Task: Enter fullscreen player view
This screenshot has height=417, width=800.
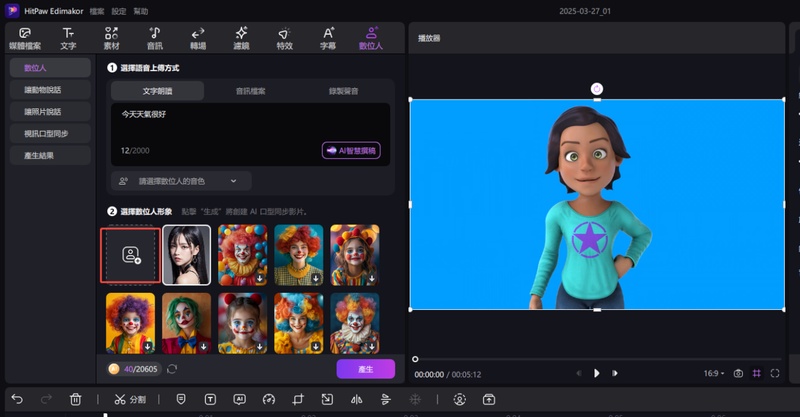Action: [775, 374]
